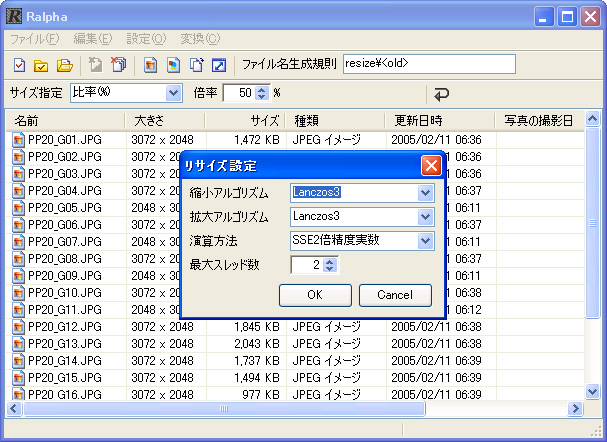Click the page icon with red checkmark
607x442 pixels.
coord(19,66)
